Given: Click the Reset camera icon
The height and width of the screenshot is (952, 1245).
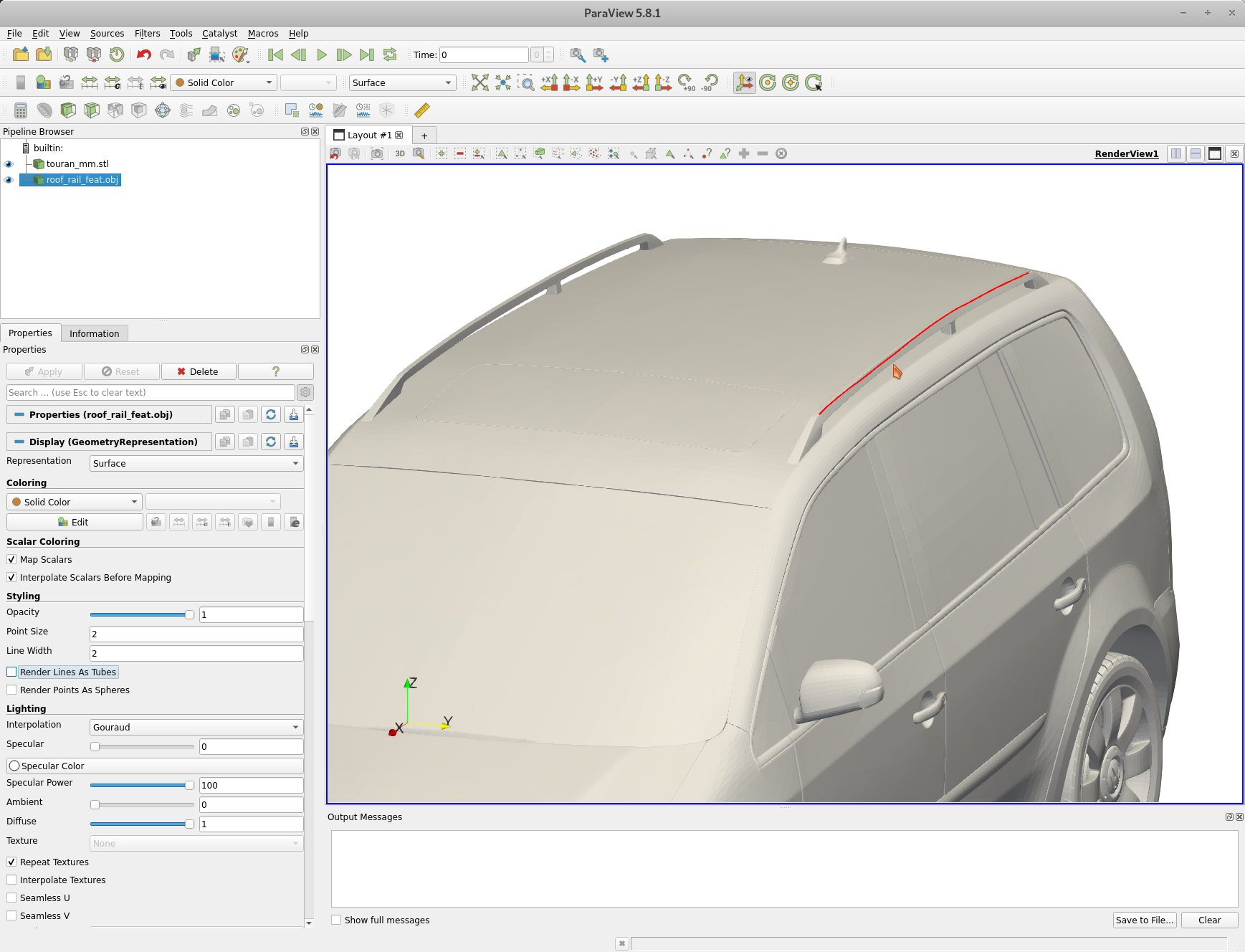Looking at the screenshot, I should (480, 82).
